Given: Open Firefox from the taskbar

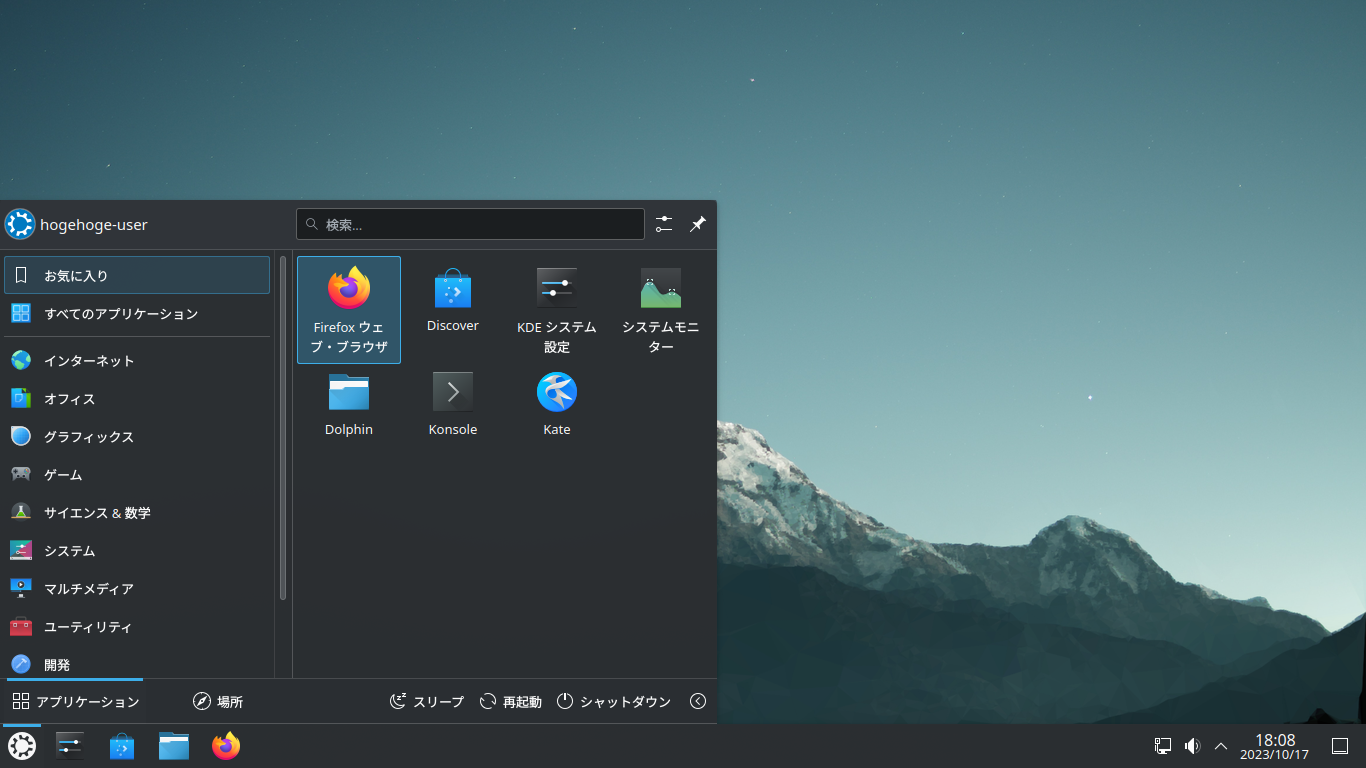Looking at the screenshot, I should coord(226,746).
